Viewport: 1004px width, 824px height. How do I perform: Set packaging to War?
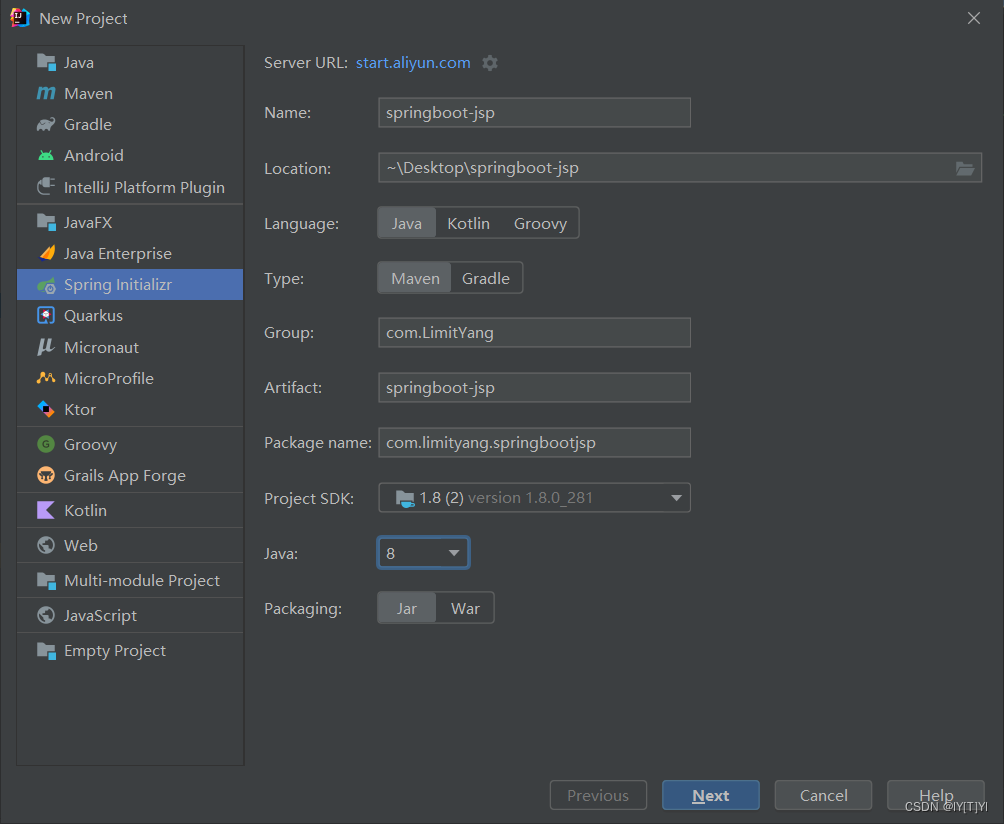pos(465,608)
